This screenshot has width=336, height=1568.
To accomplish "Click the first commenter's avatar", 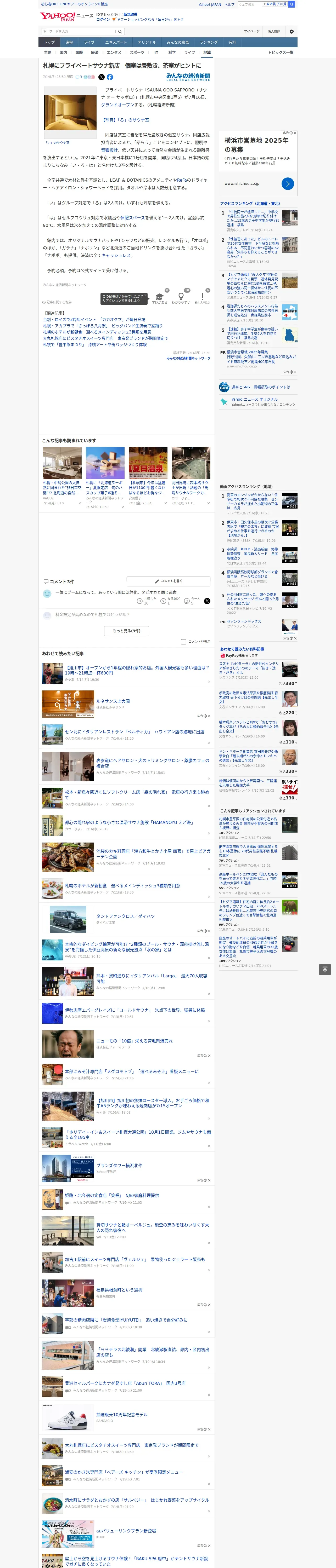I will pos(47,593).
